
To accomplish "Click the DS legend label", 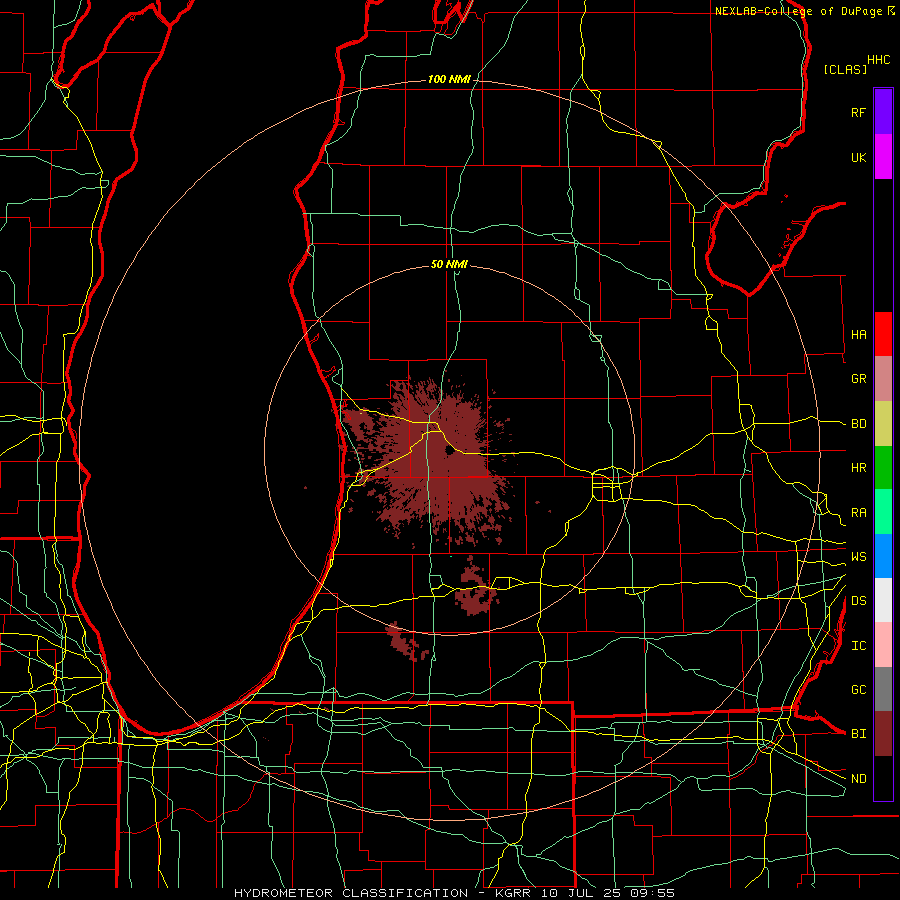I will point(858,601).
